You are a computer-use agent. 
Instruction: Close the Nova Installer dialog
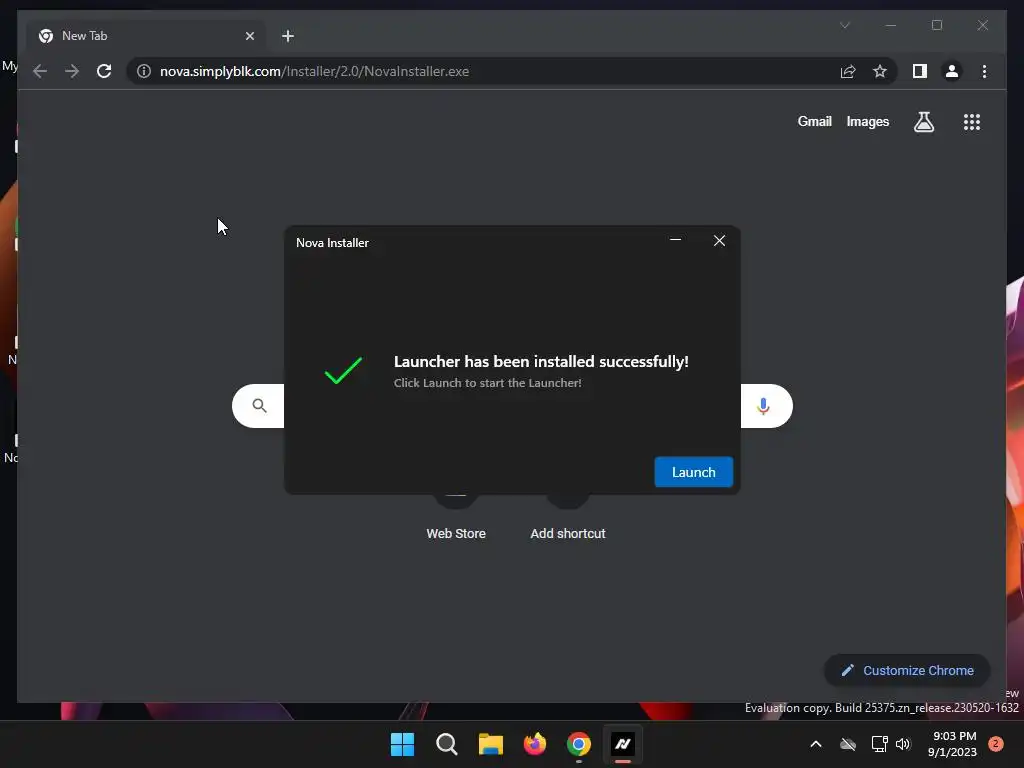coord(719,240)
